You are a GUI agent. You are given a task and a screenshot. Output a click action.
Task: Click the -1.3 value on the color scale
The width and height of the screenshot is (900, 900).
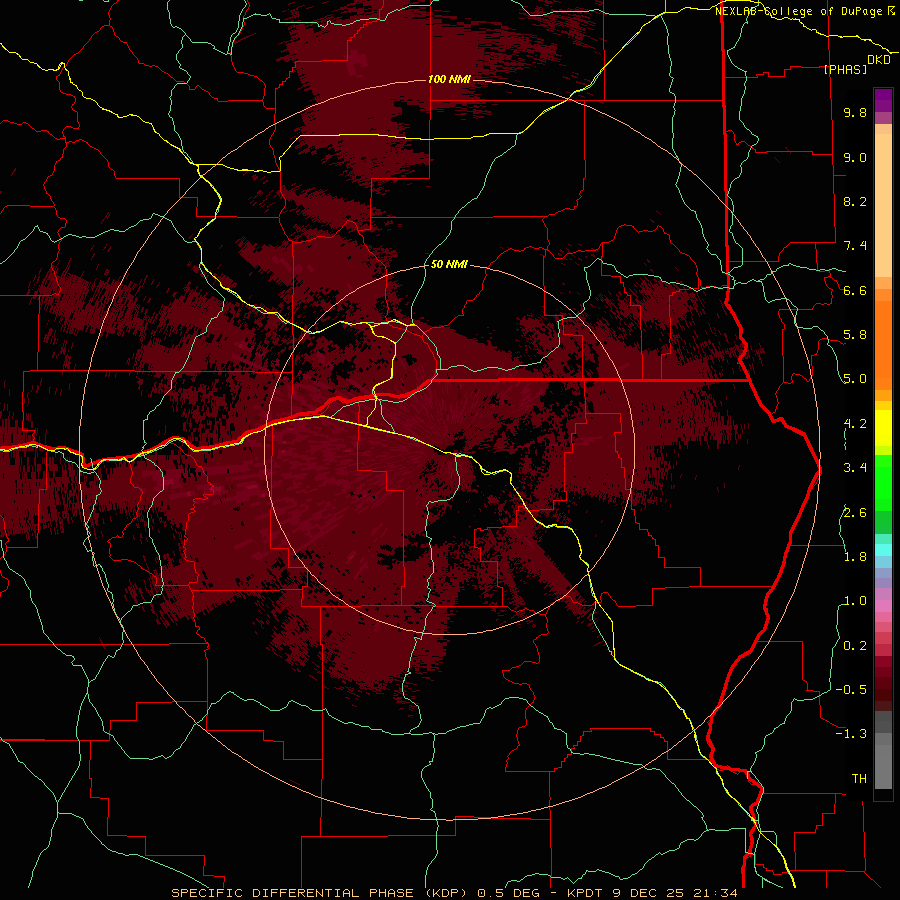coord(851,734)
